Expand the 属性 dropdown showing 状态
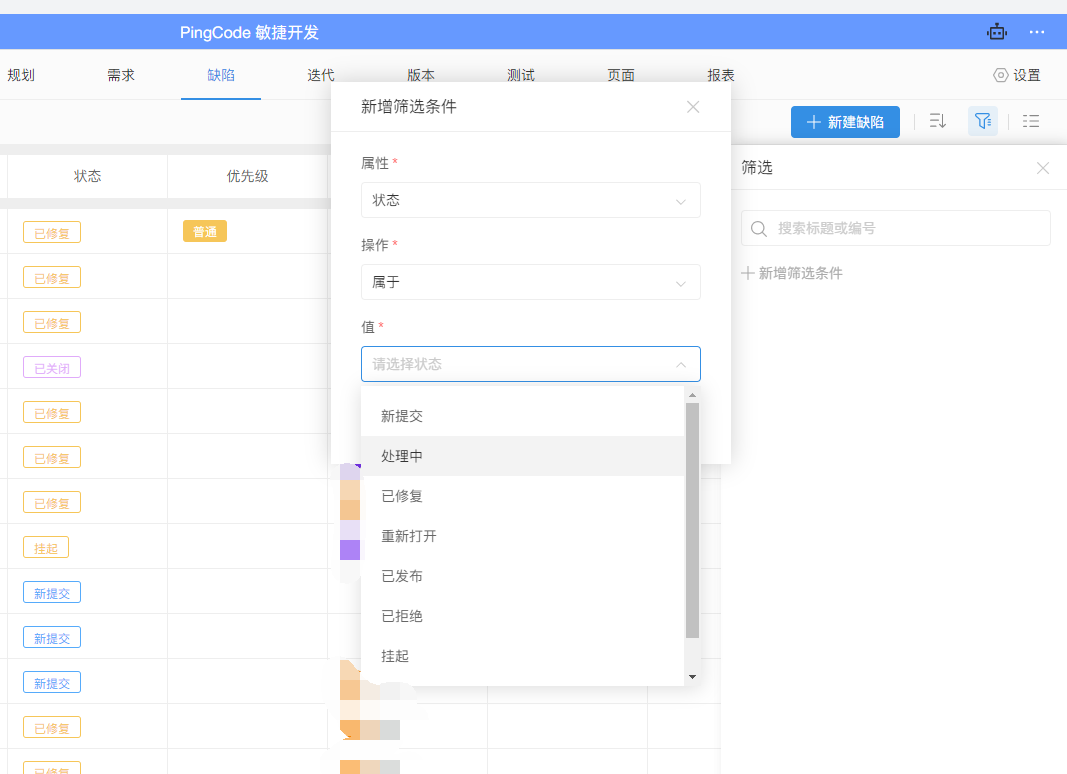This screenshot has width=1067, height=774. [530, 200]
